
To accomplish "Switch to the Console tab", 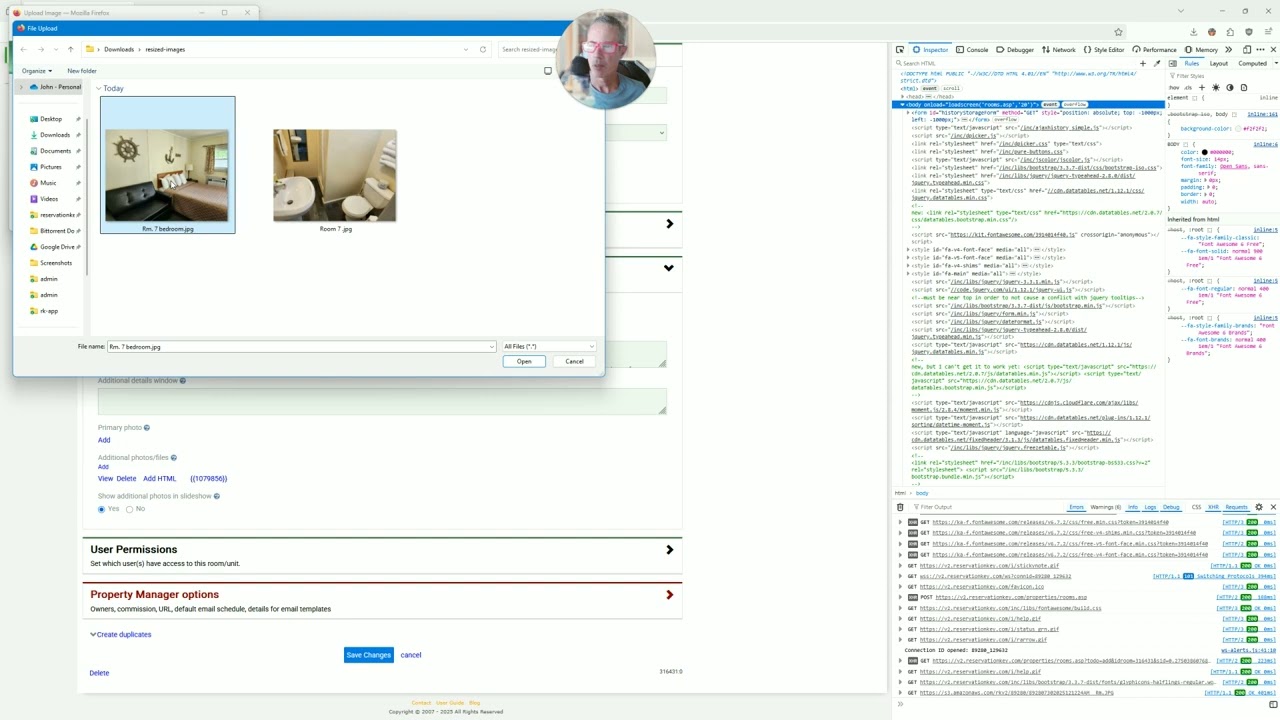I will point(972,50).
